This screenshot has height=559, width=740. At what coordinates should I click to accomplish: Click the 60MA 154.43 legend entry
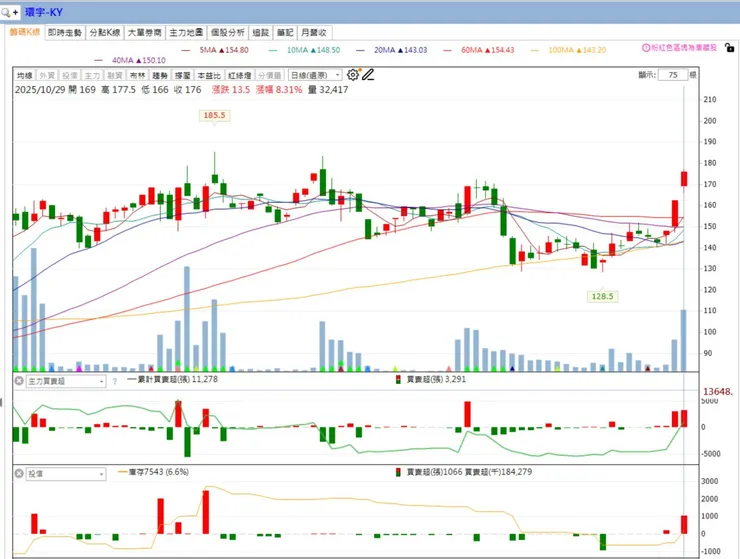pos(479,50)
